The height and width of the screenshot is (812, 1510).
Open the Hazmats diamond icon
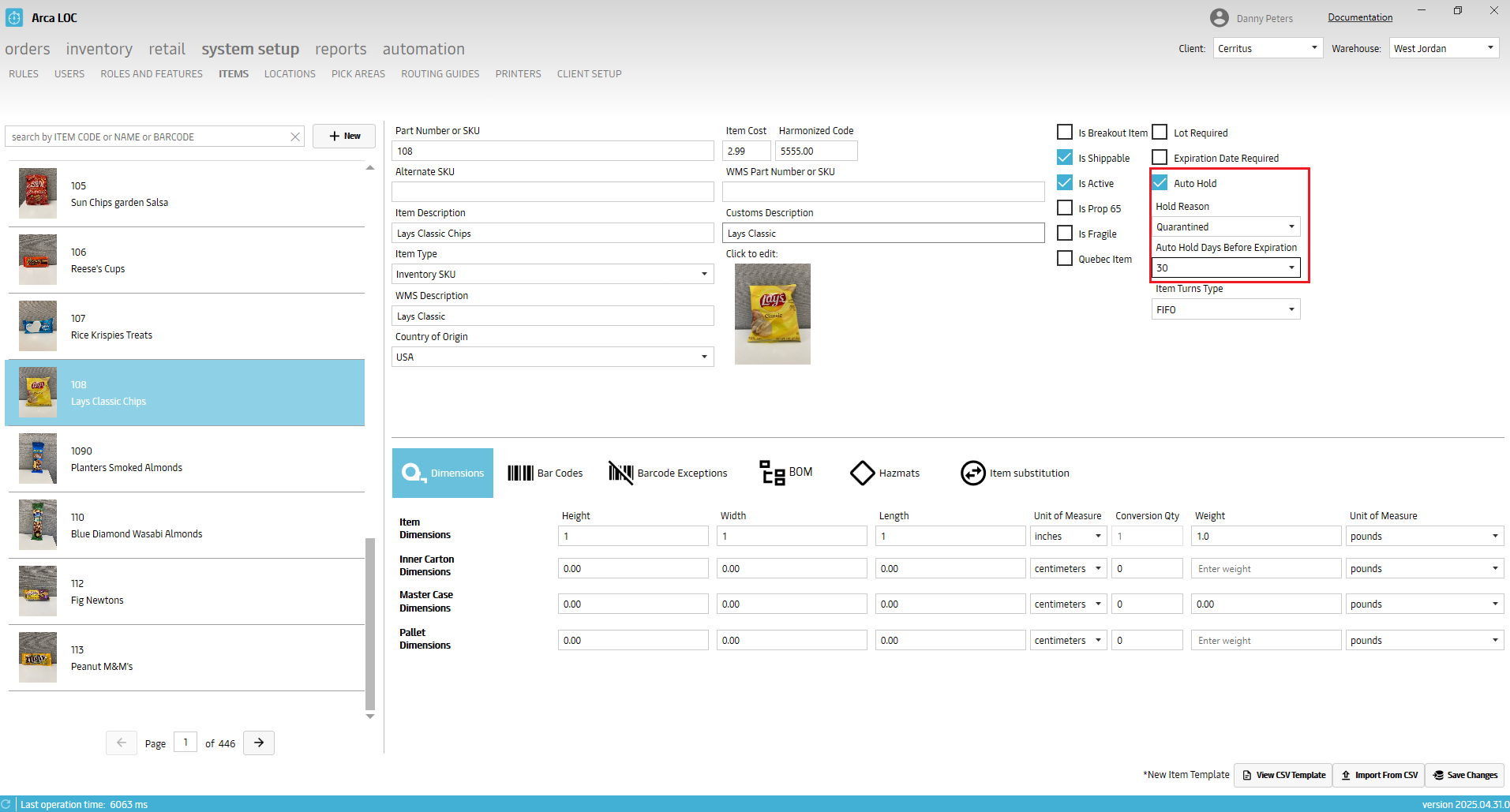click(862, 473)
